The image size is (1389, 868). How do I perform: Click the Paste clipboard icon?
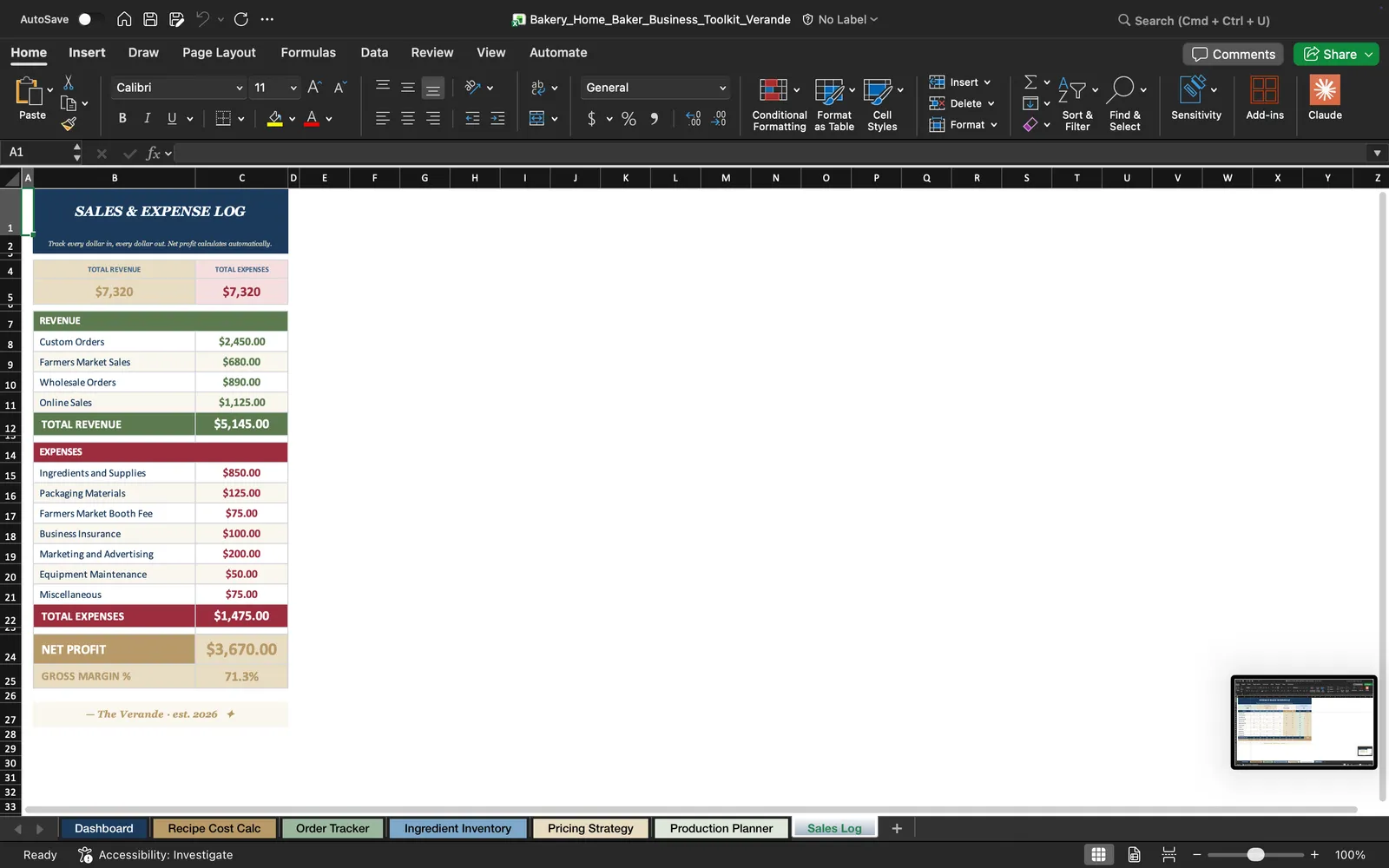pyautogui.click(x=29, y=91)
